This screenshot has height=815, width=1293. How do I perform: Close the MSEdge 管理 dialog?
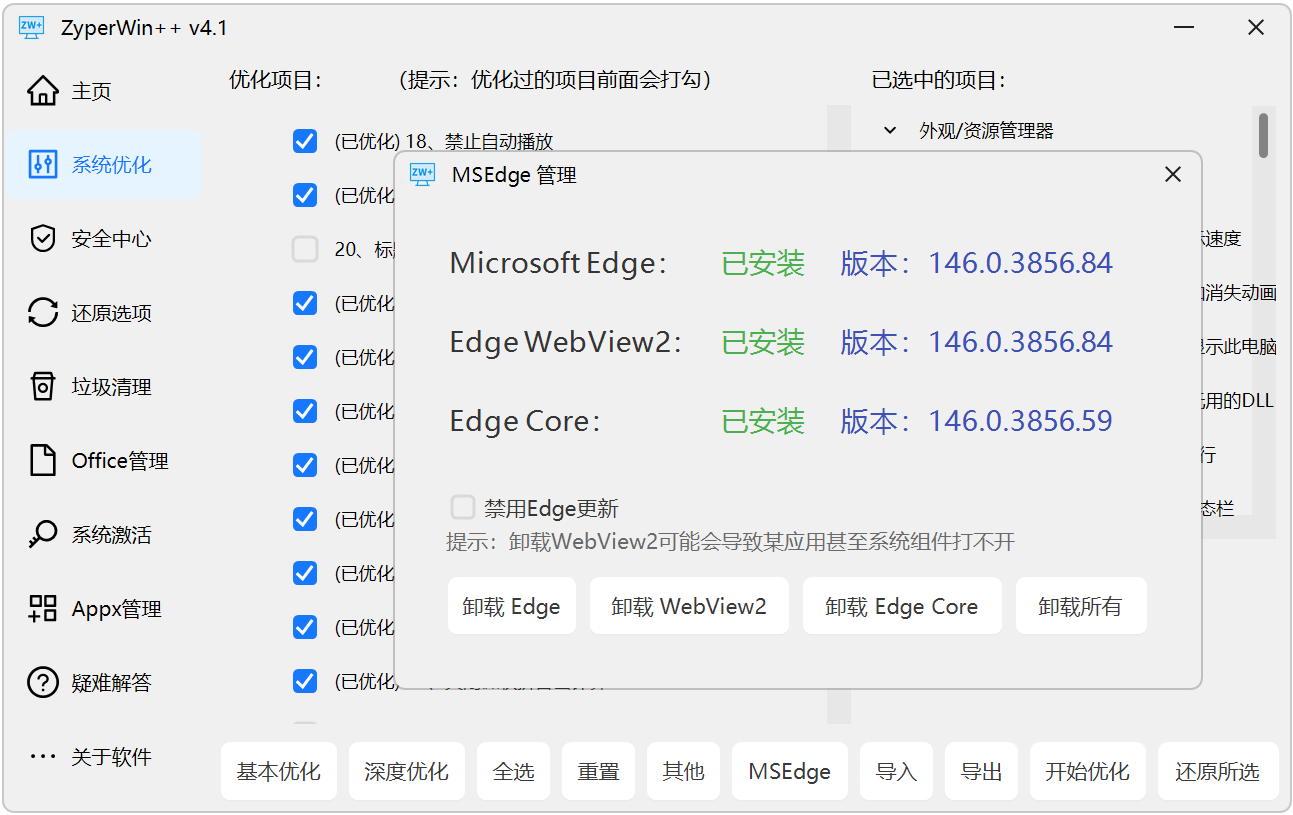point(1173,175)
